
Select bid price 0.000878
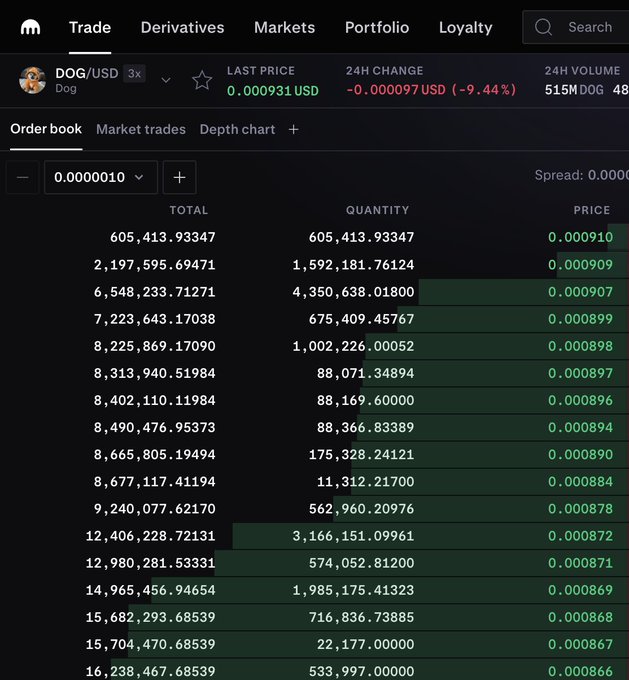coord(580,509)
